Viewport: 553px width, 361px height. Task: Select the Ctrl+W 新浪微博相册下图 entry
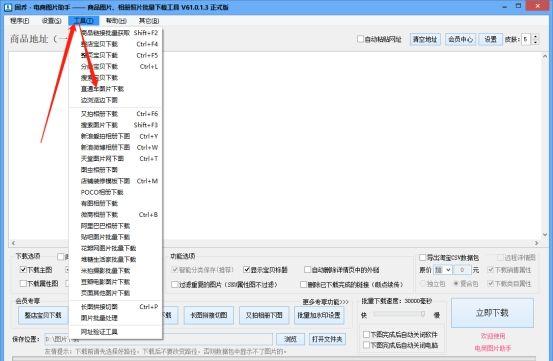(x=116, y=147)
